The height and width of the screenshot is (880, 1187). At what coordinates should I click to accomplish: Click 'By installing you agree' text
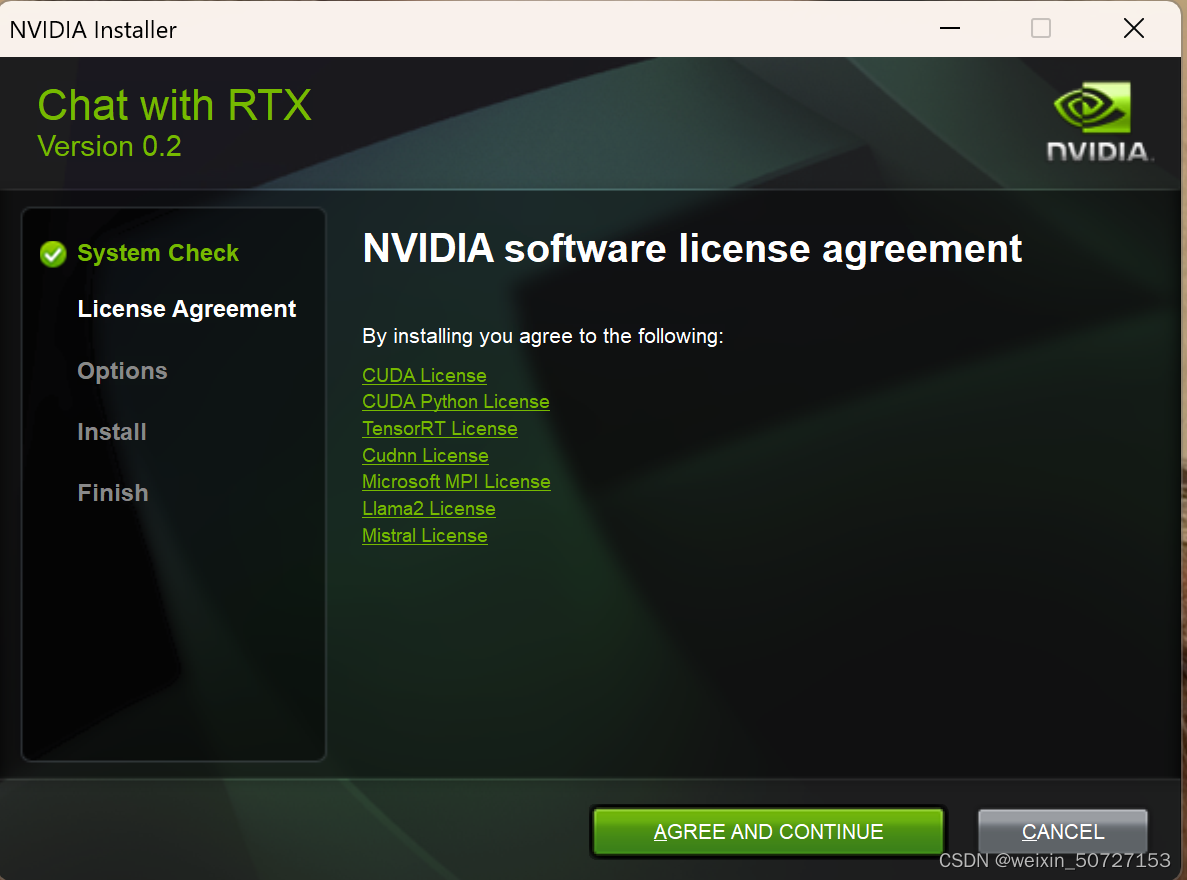pos(543,336)
